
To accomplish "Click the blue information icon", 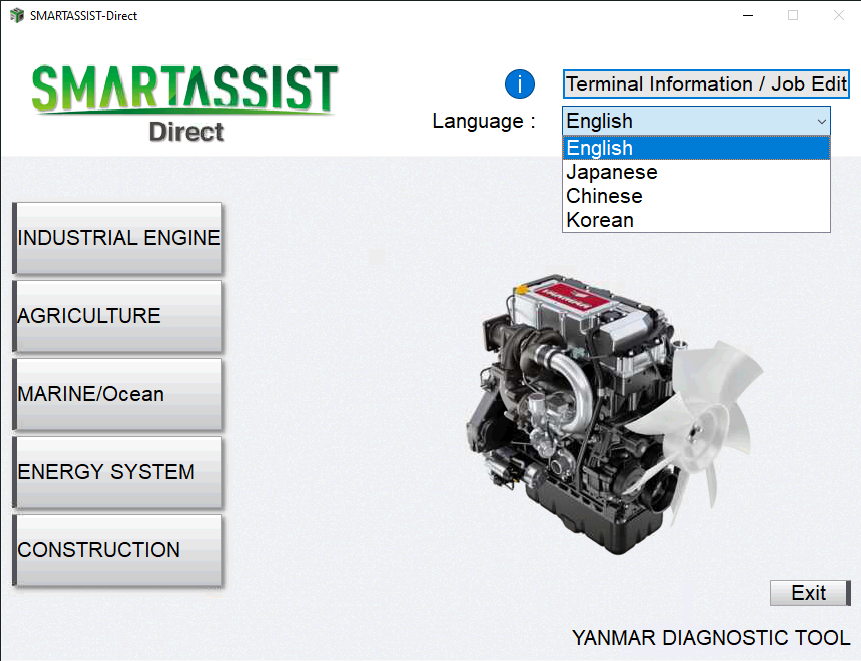I will (x=520, y=84).
